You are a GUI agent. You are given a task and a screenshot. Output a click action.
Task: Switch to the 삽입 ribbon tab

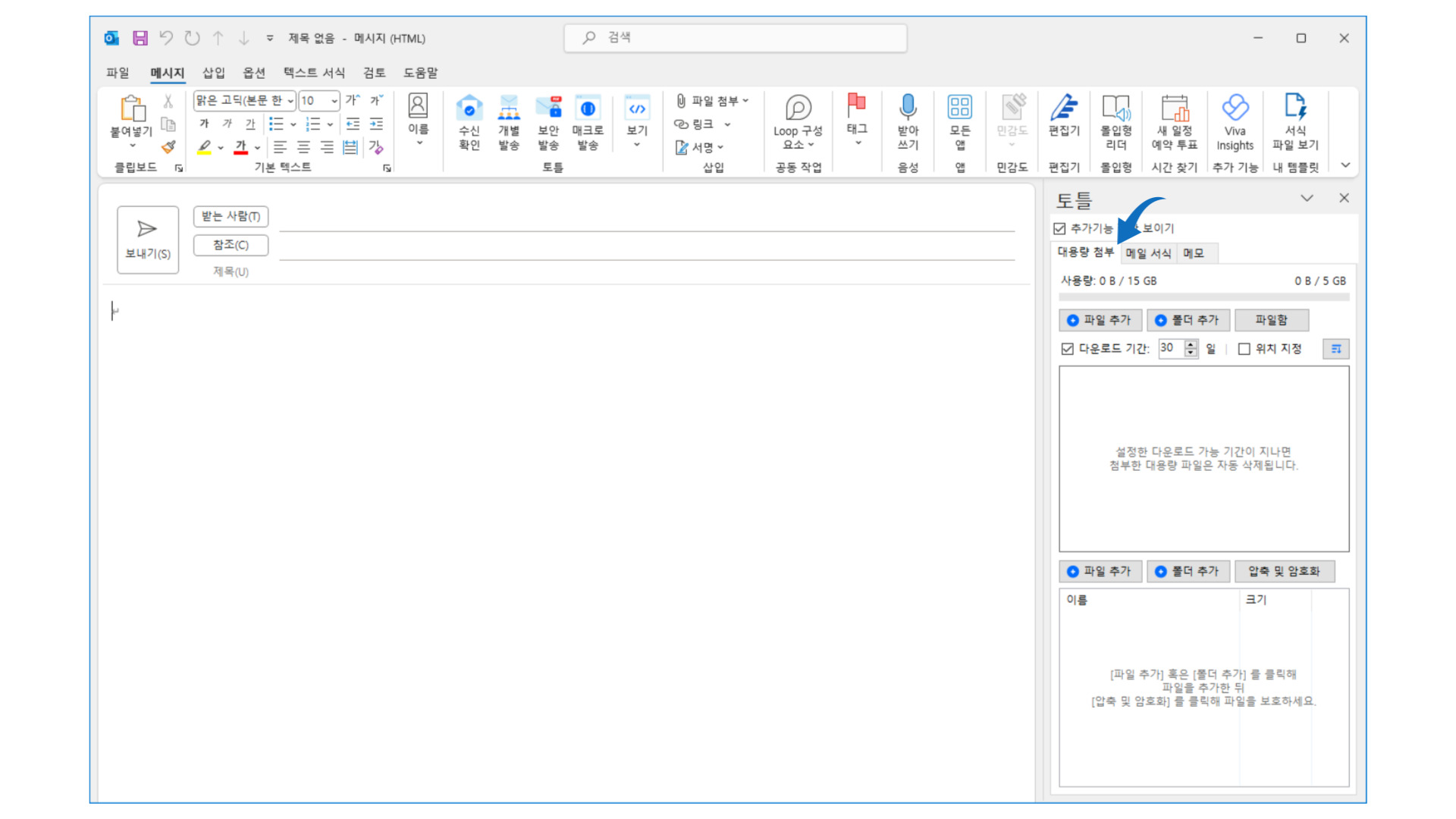pyautogui.click(x=213, y=73)
